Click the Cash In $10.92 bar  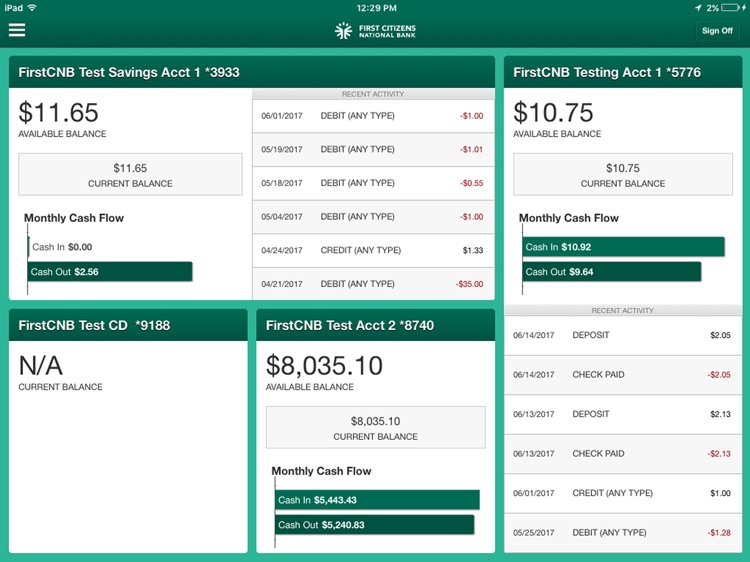coord(623,247)
